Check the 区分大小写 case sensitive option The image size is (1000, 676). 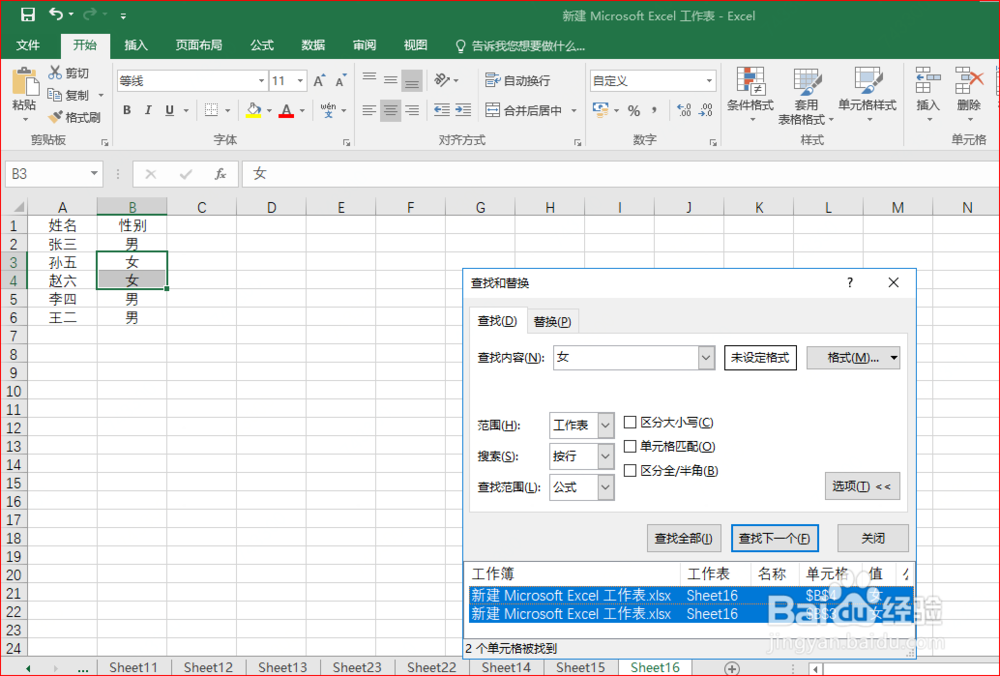click(628, 422)
